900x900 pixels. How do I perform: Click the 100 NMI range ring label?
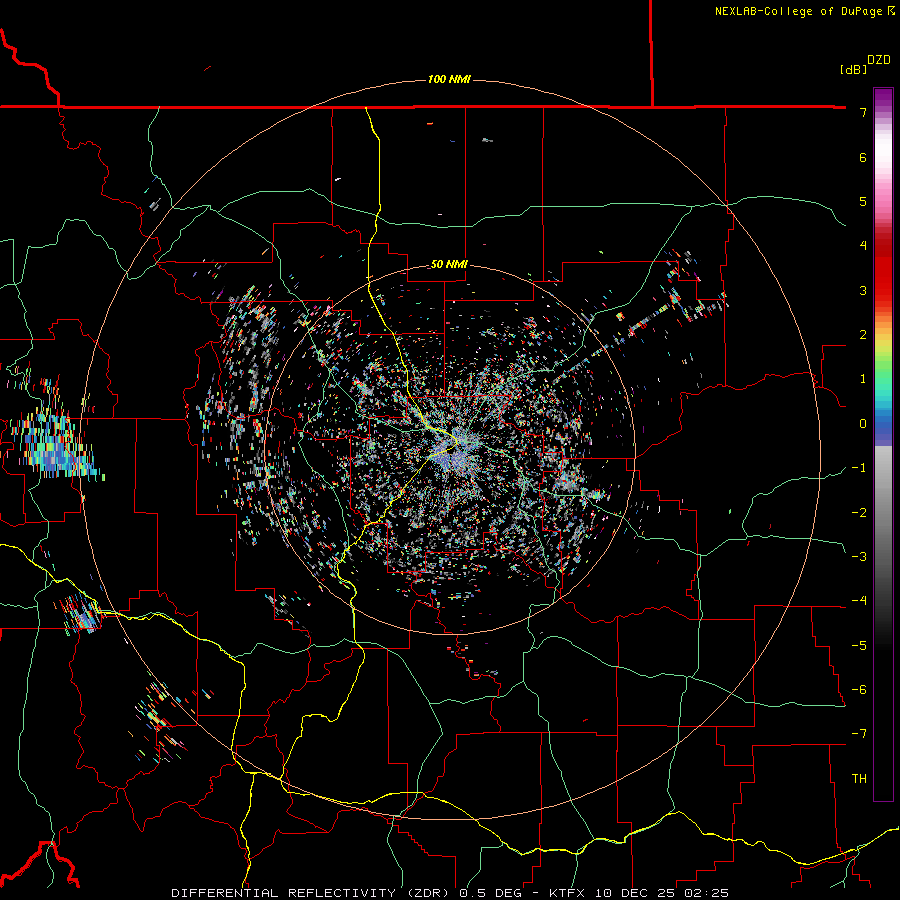pos(449,79)
